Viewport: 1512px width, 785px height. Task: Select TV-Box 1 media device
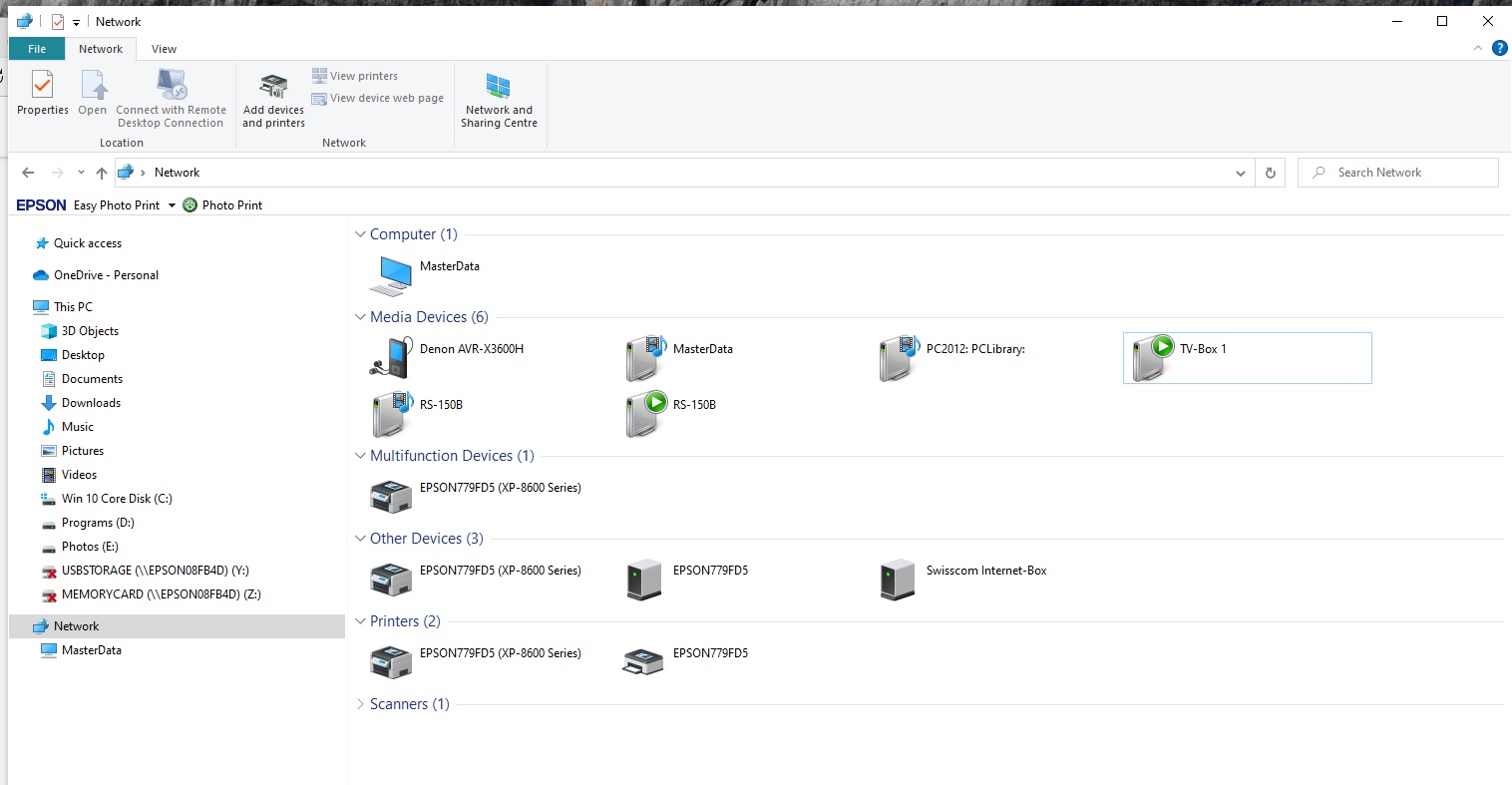coord(1247,358)
